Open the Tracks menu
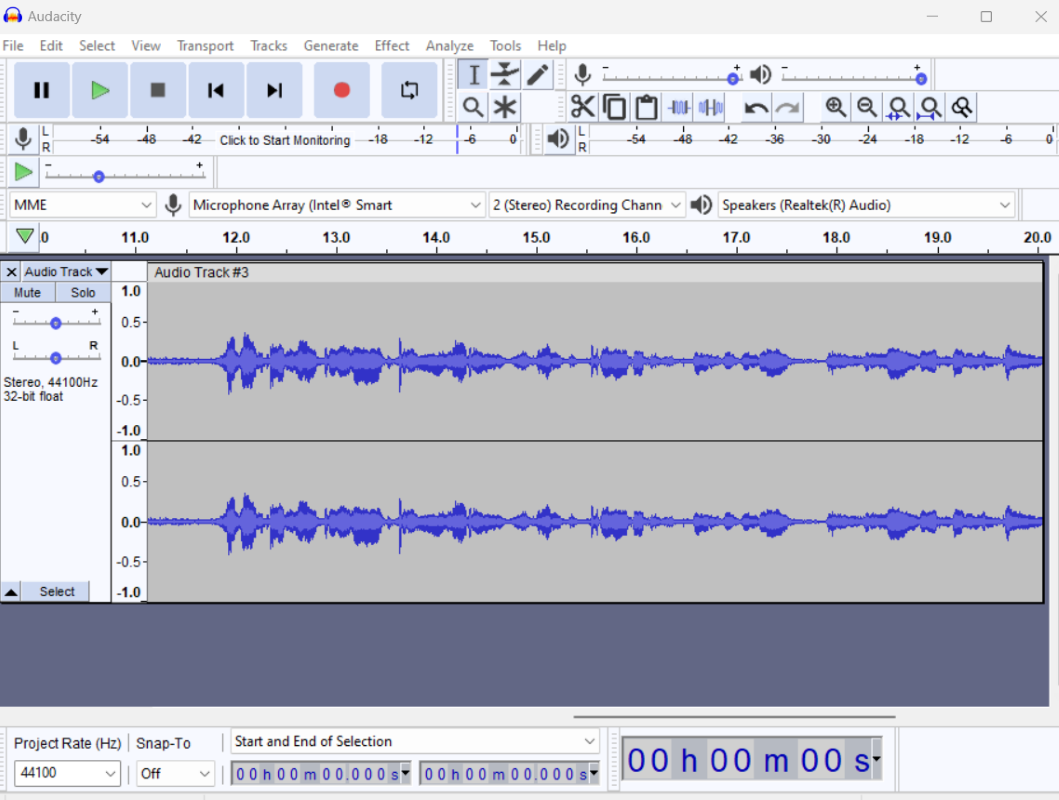Screen dimensions: 1059x800 (269, 46)
